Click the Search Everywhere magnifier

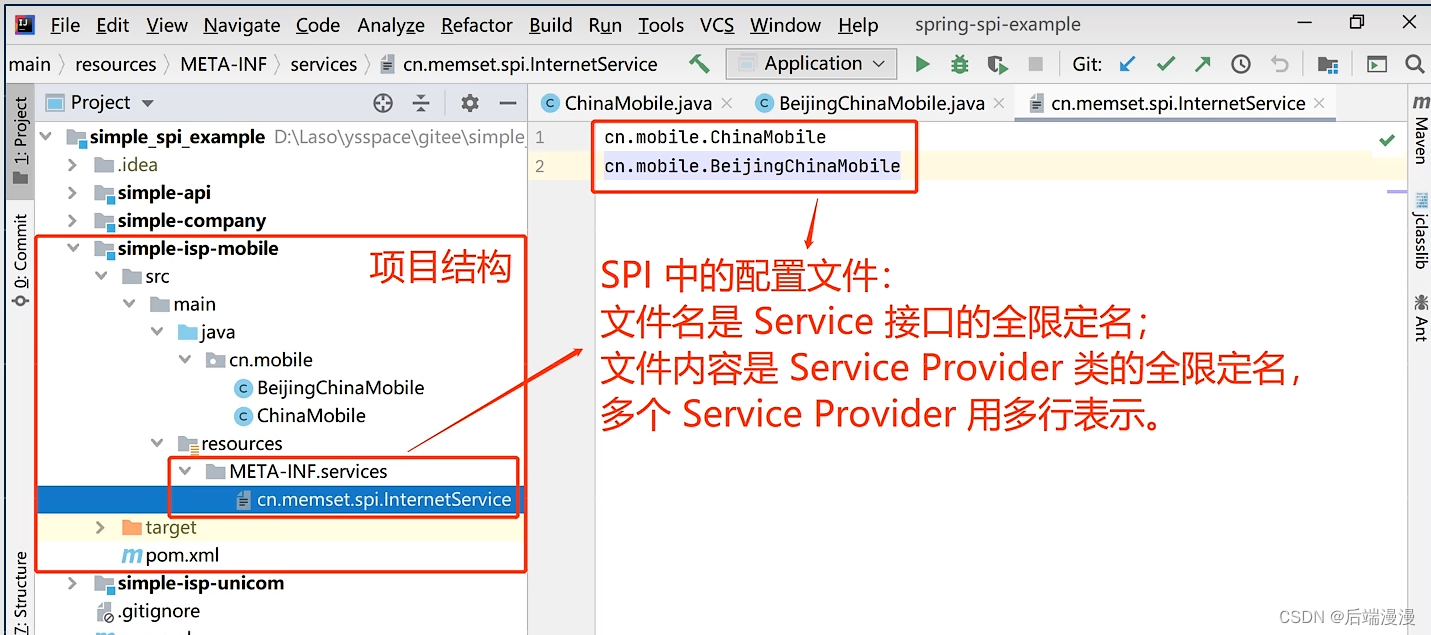(x=1414, y=64)
